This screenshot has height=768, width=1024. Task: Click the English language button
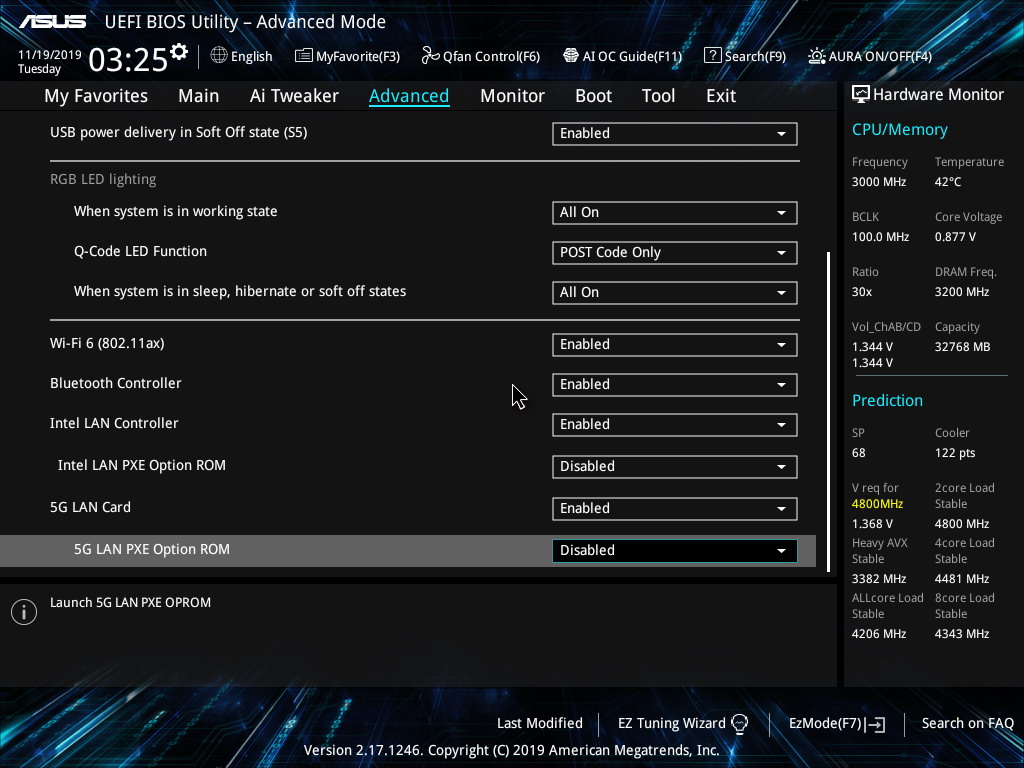[x=251, y=56]
